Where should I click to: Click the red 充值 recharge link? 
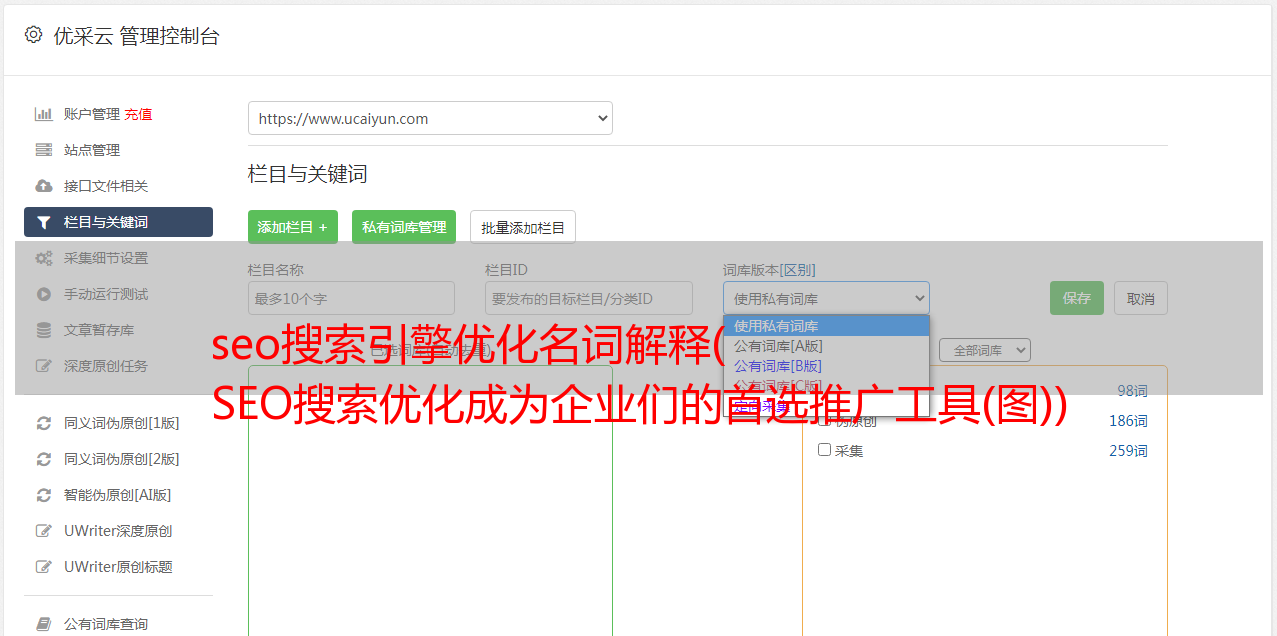138,114
